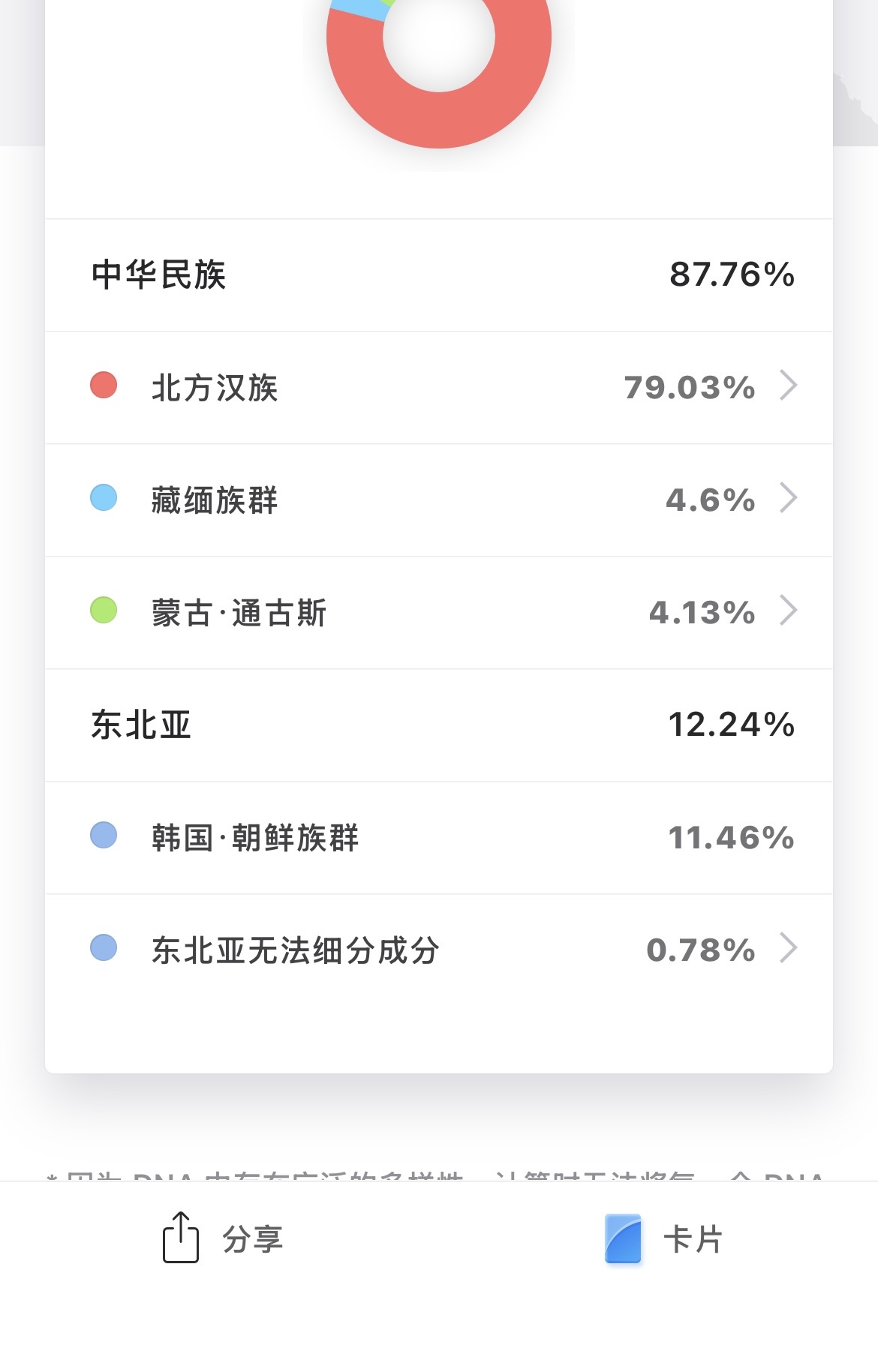
Task: Tap the share icon
Action: [180, 1237]
